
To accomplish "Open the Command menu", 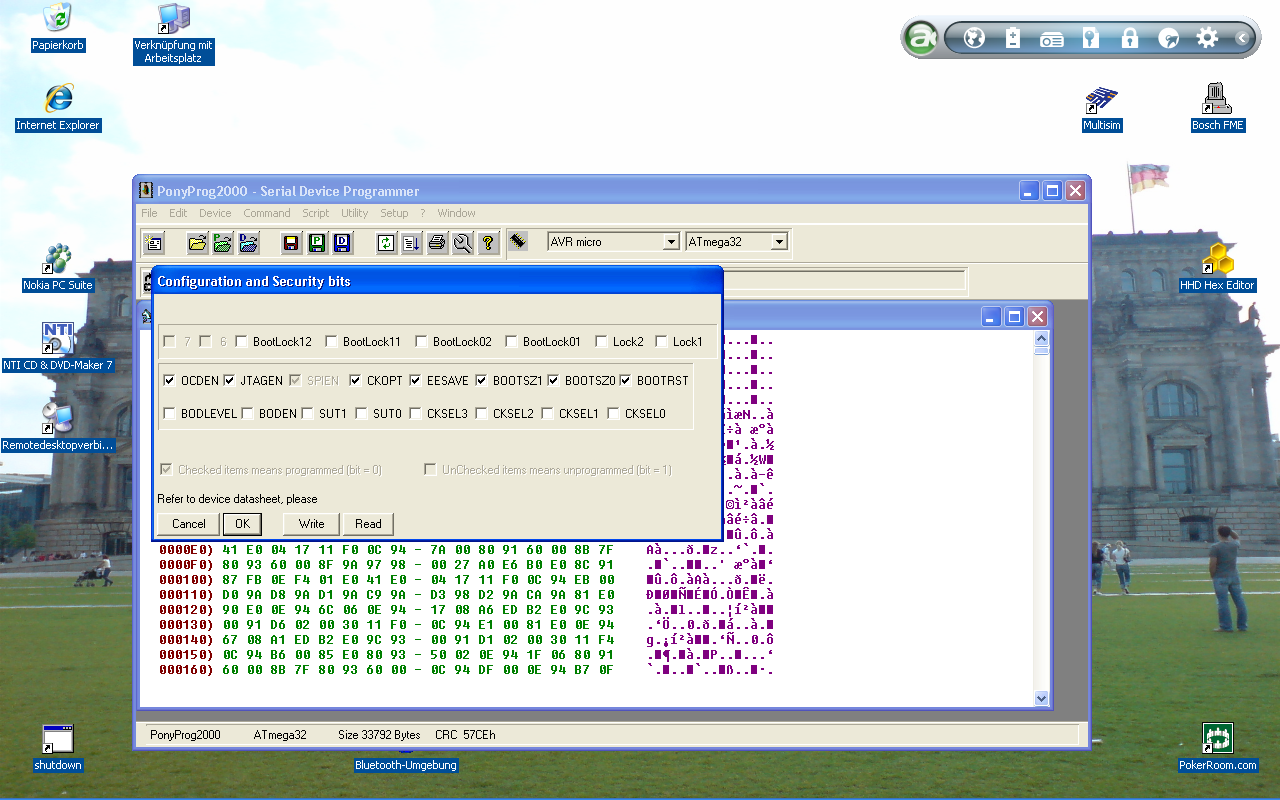I will pos(267,213).
